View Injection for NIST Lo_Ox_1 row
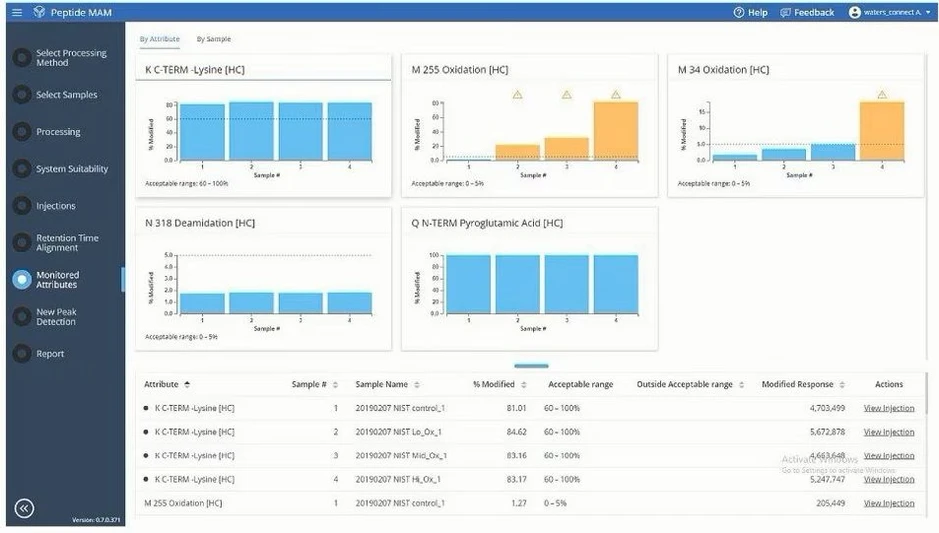 [889, 432]
